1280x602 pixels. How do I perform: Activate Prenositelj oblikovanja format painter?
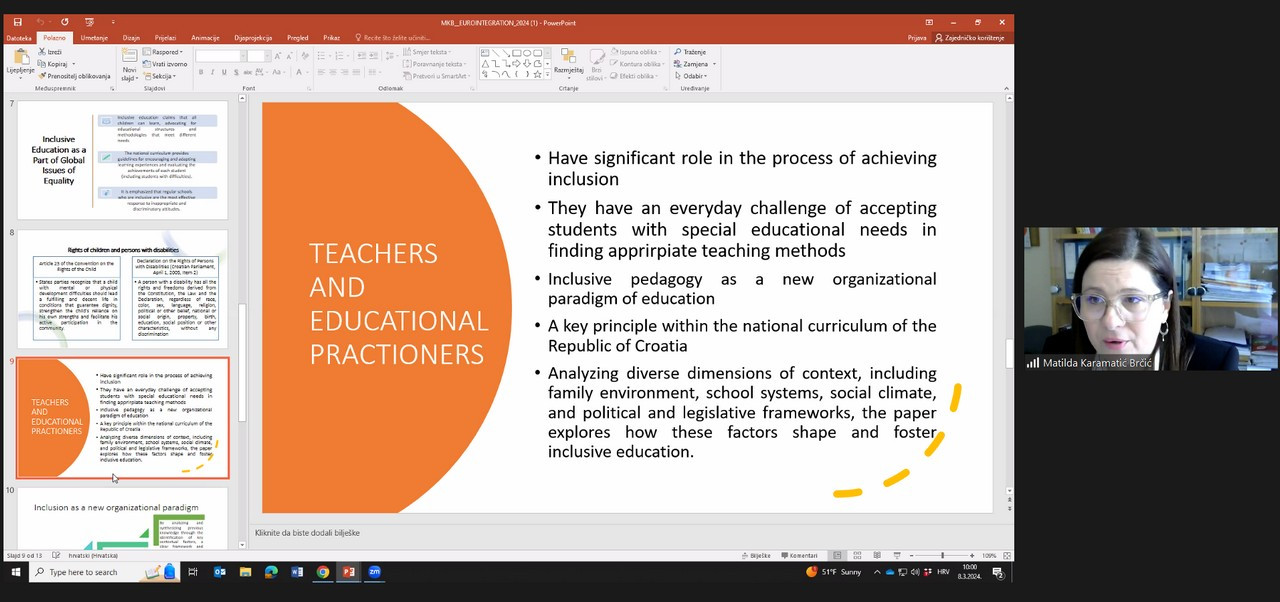pos(75,76)
